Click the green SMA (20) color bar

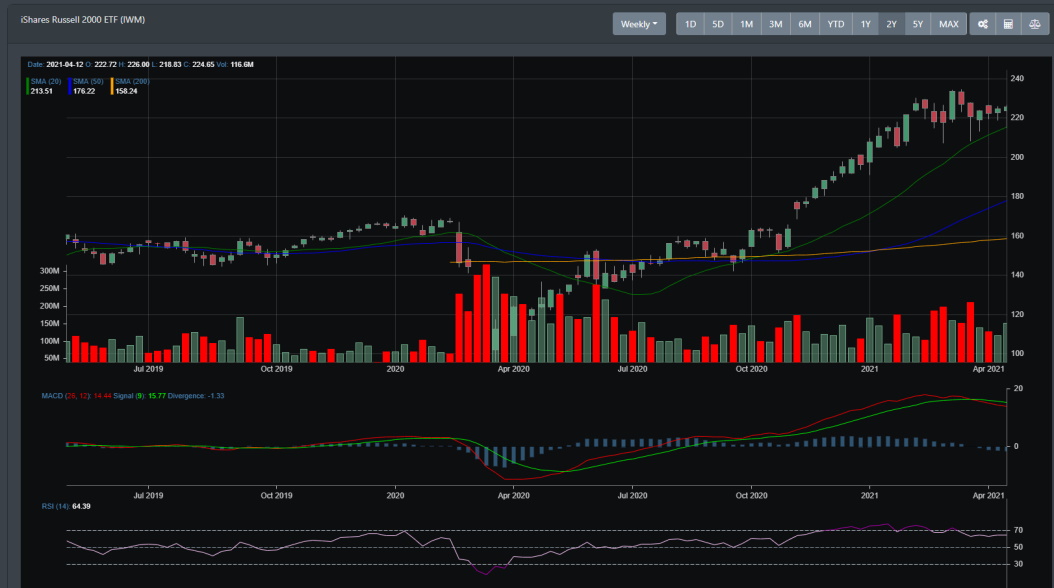[x=28, y=86]
